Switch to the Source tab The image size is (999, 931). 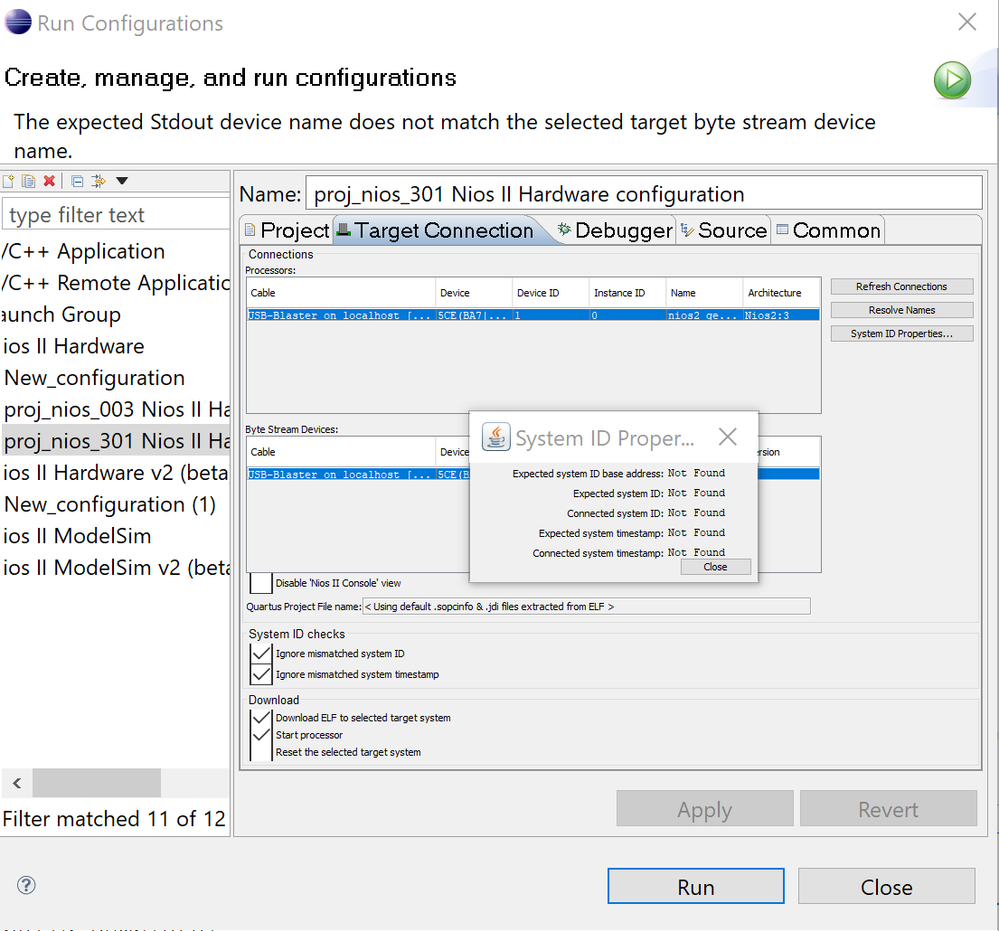pyautogui.click(x=724, y=230)
